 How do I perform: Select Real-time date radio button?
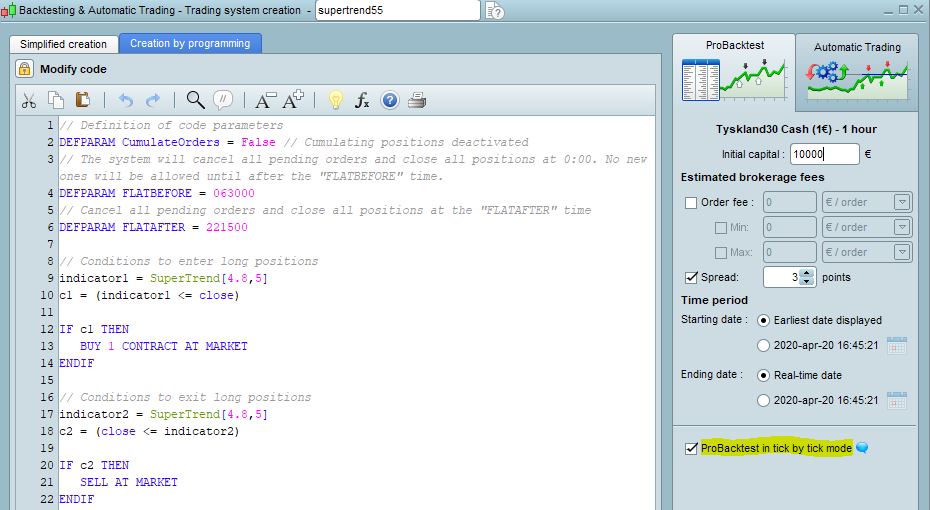point(763,375)
